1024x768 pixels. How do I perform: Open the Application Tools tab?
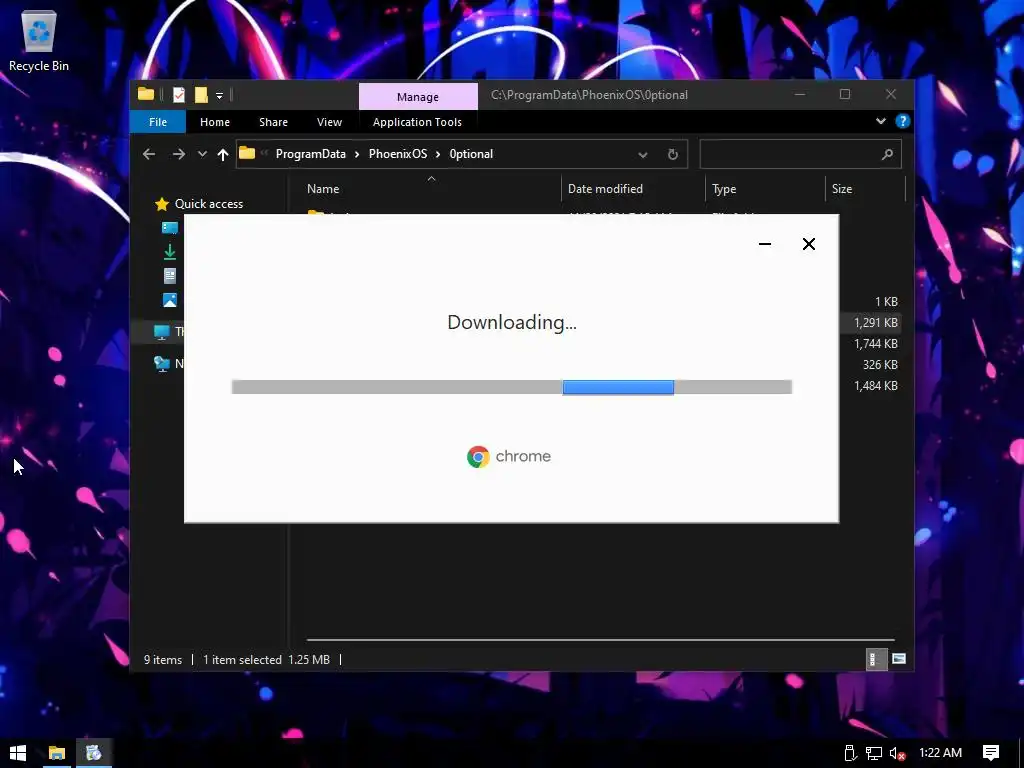point(417,122)
